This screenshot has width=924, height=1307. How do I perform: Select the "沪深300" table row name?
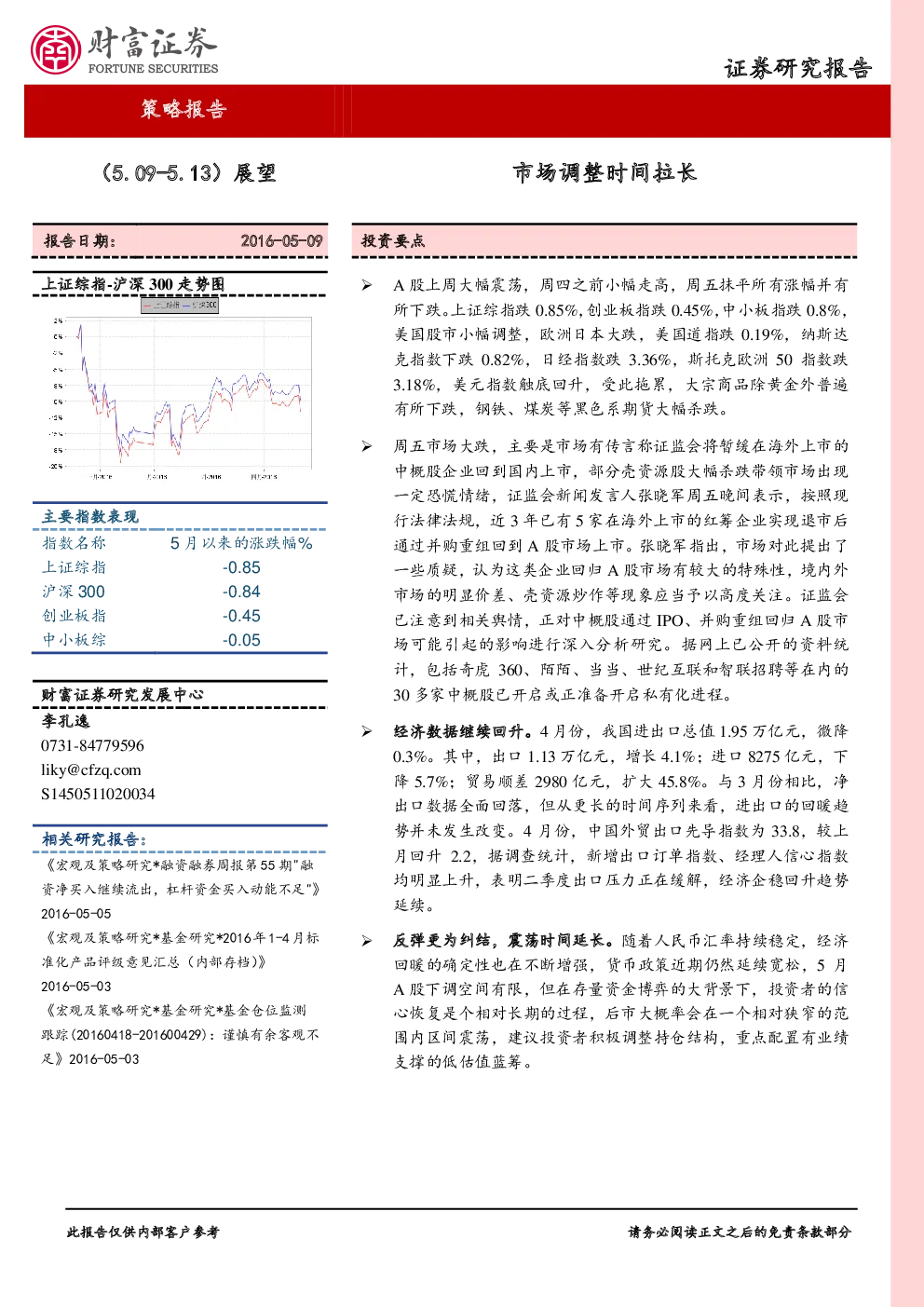coord(74,592)
